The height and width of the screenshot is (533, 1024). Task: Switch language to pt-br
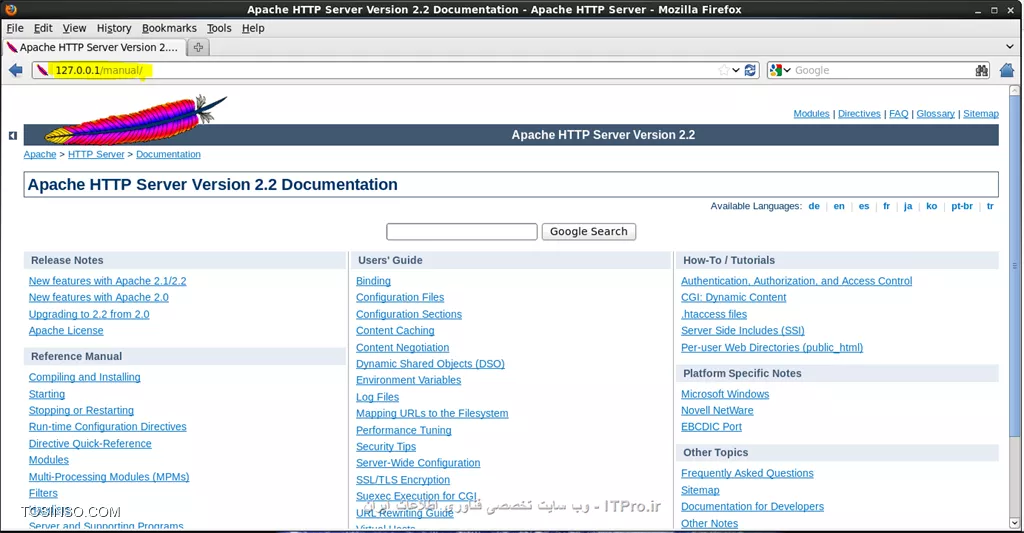962,206
